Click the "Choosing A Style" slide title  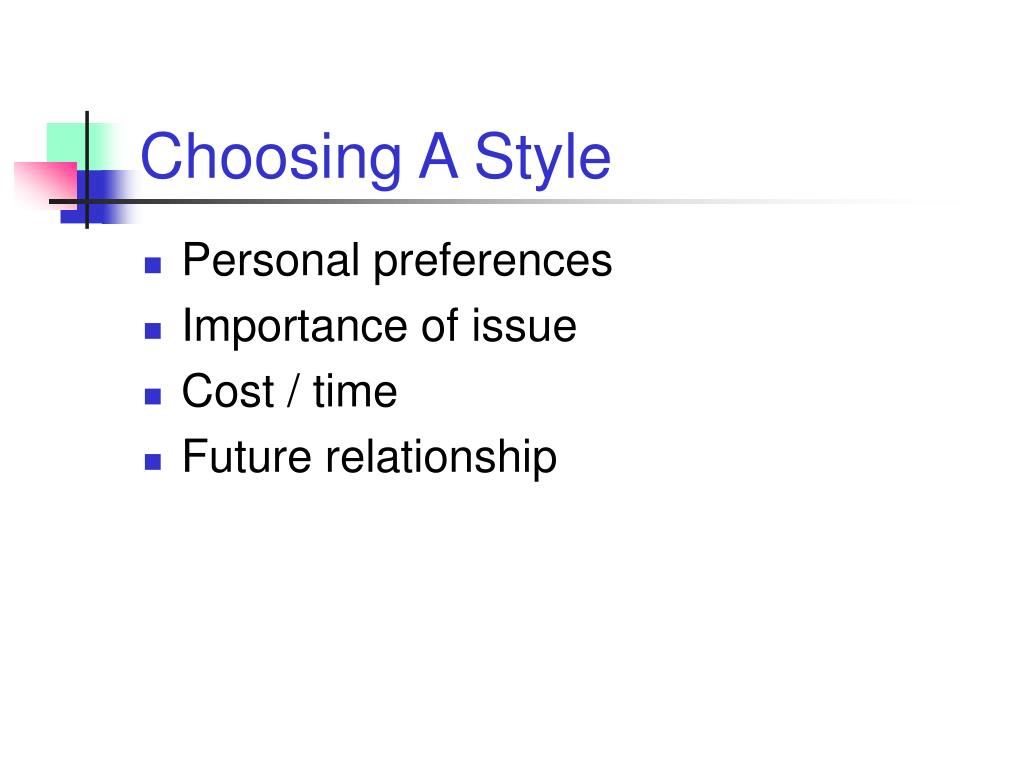(376, 157)
